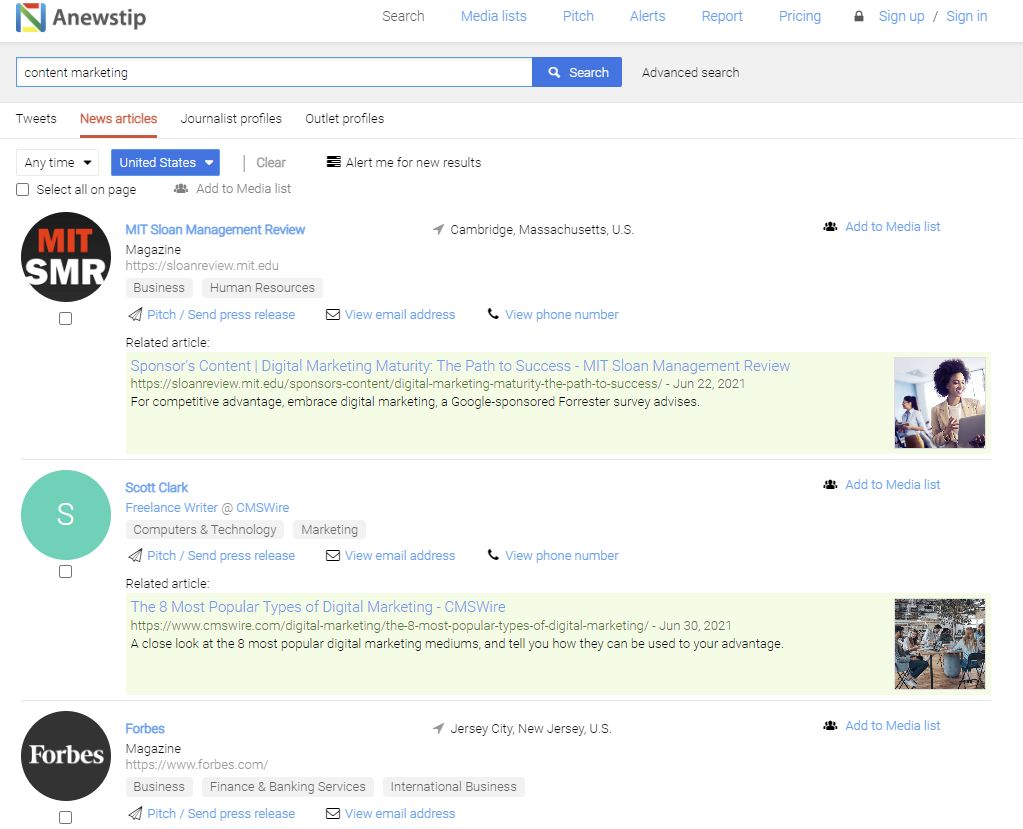Expand the United States location filter
Viewport: 1023px width, 829px height.
165,162
